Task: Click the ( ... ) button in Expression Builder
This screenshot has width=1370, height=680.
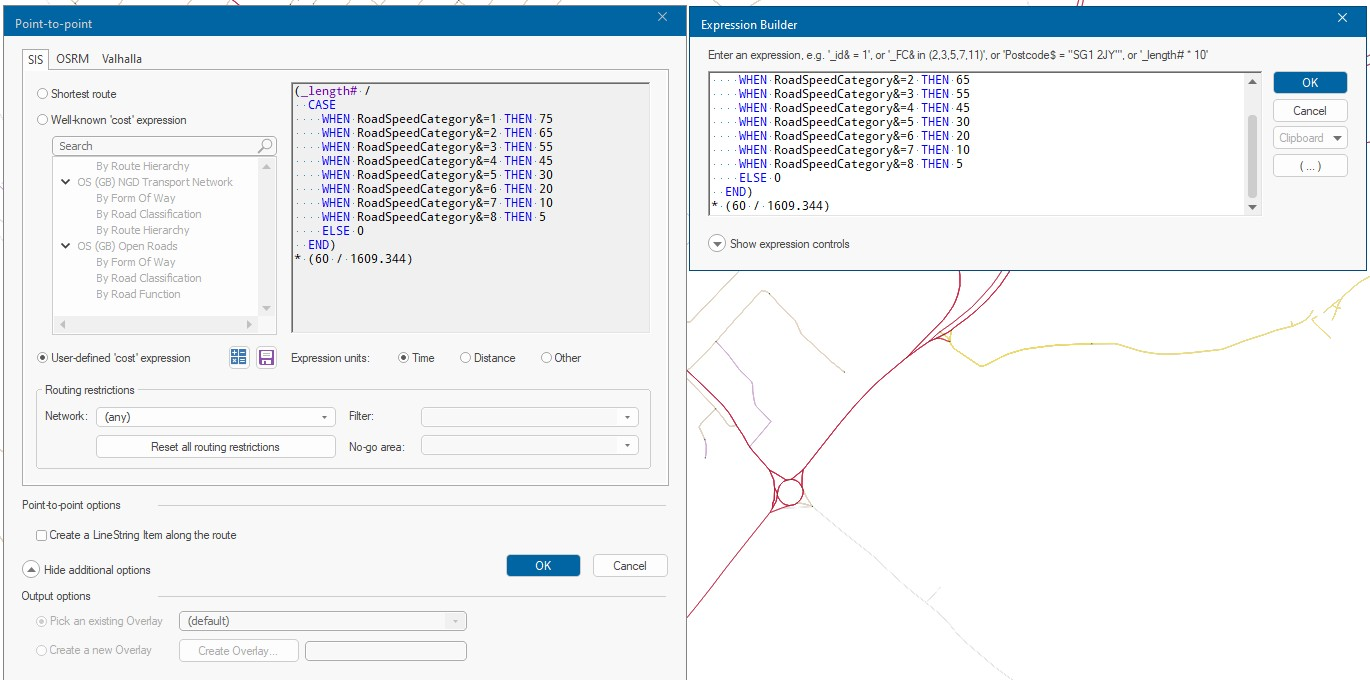Action: pos(1310,166)
